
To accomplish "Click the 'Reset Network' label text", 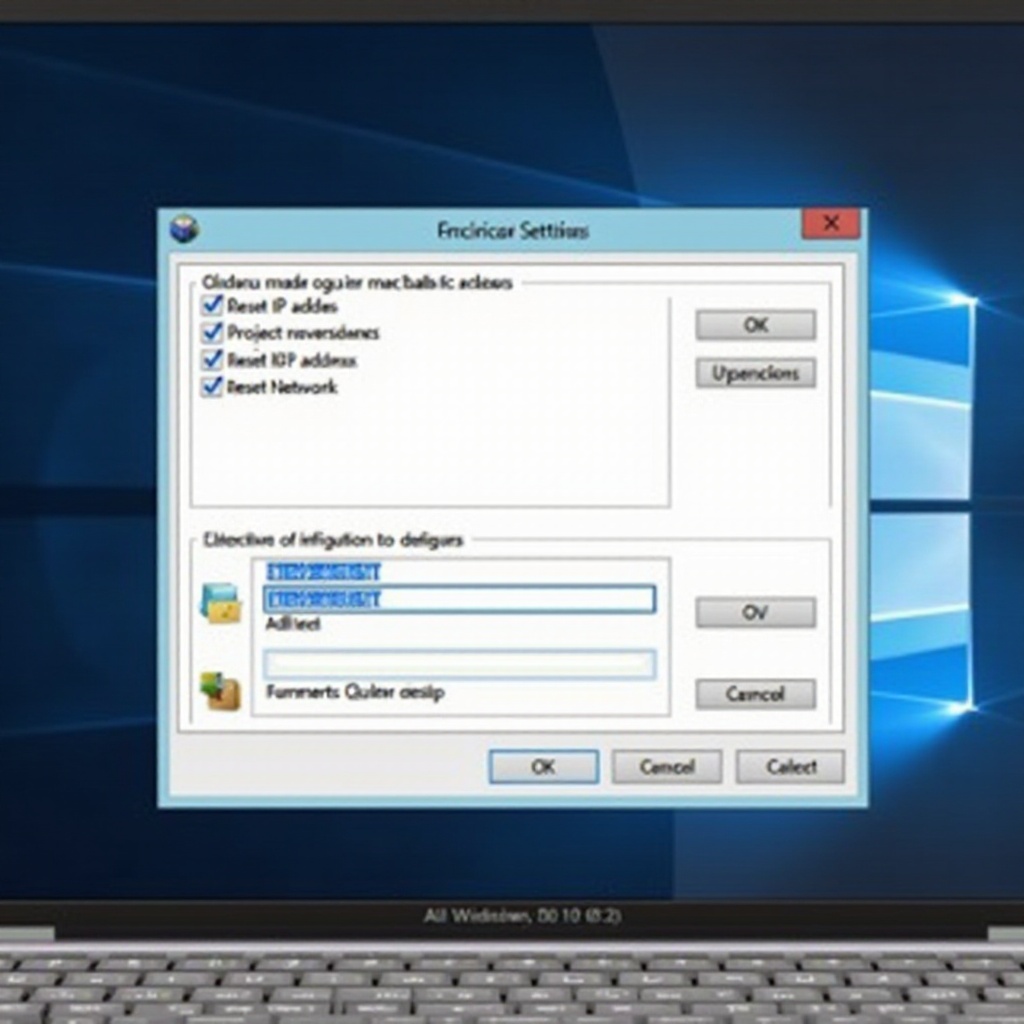I will click(x=281, y=387).
